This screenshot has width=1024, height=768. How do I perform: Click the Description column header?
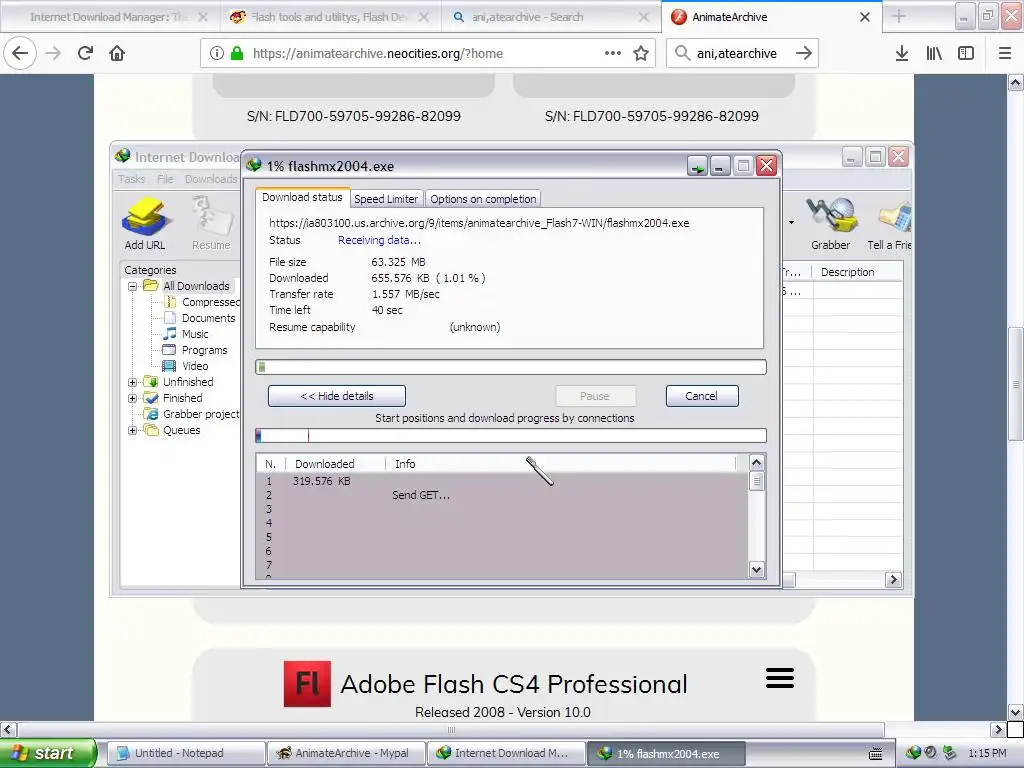(857, 272)
